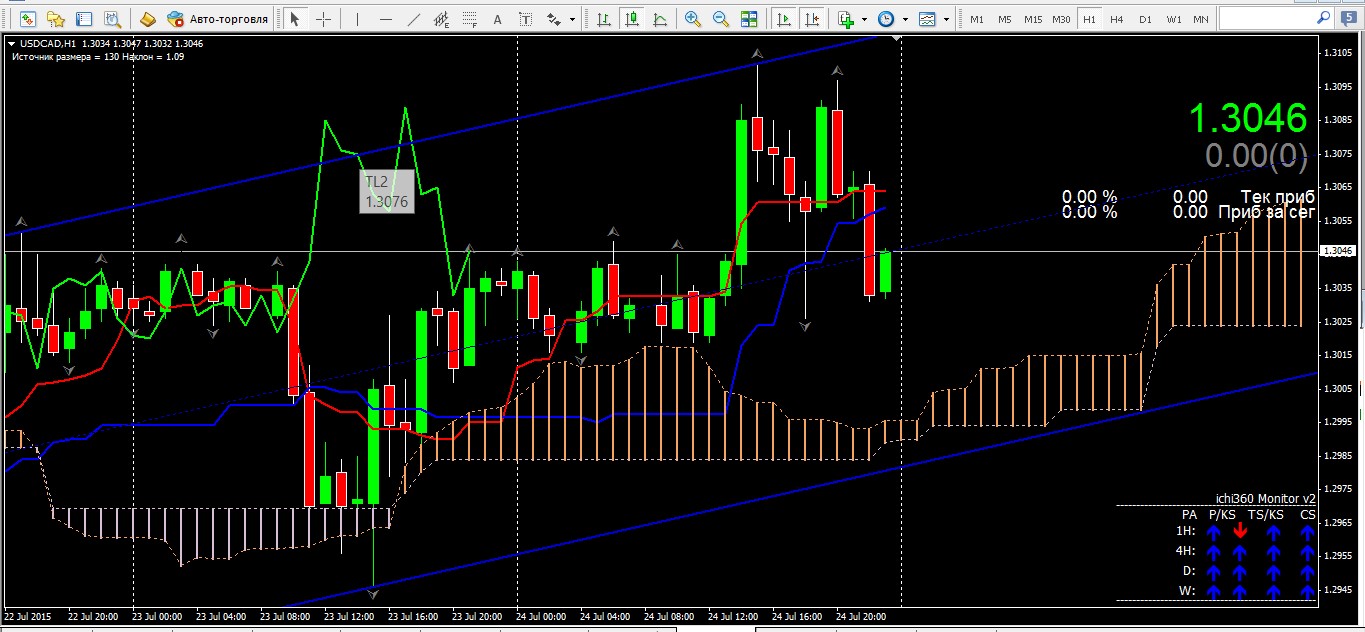Click the '23 Jul 08:00' time axis label
This screenshot has width=1365, height=632.
[x=285, y=617]
